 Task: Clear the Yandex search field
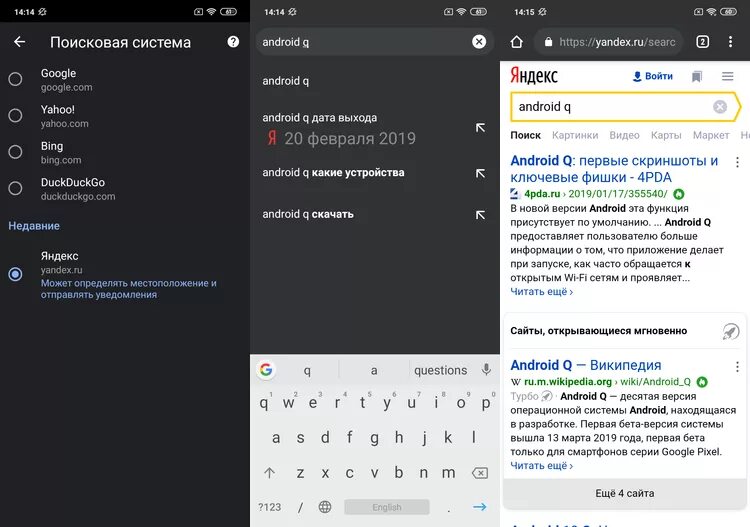click(x=720, y=107)
